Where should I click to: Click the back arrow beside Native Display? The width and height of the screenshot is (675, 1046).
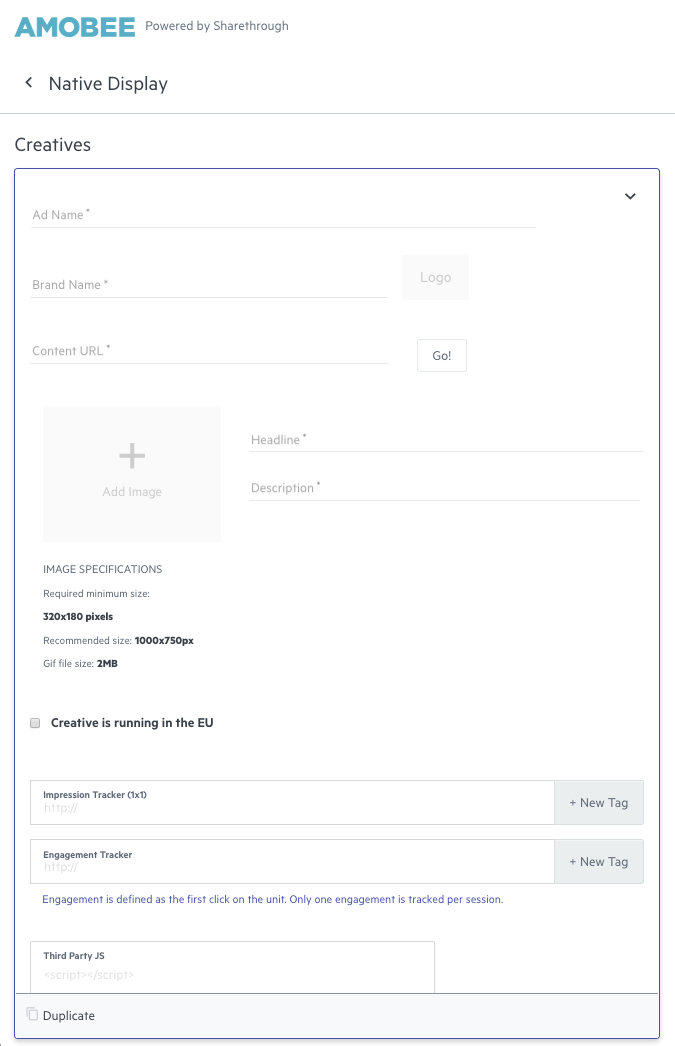pyautogui.click(x=29, y=83)
